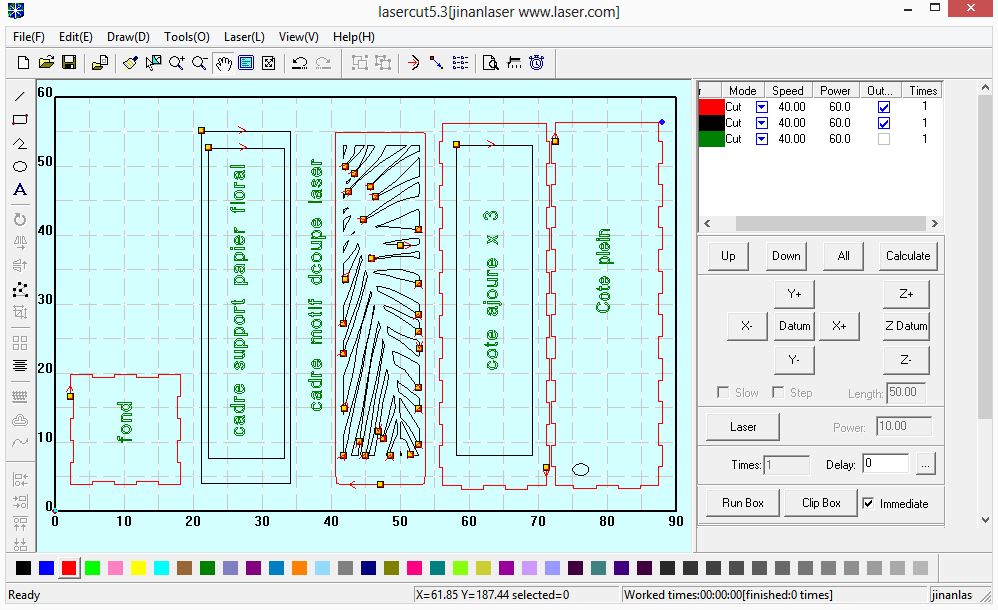The width and height of the screenshot is (998, 610).
Task: Click the Up button
Action: pos(728,256)
